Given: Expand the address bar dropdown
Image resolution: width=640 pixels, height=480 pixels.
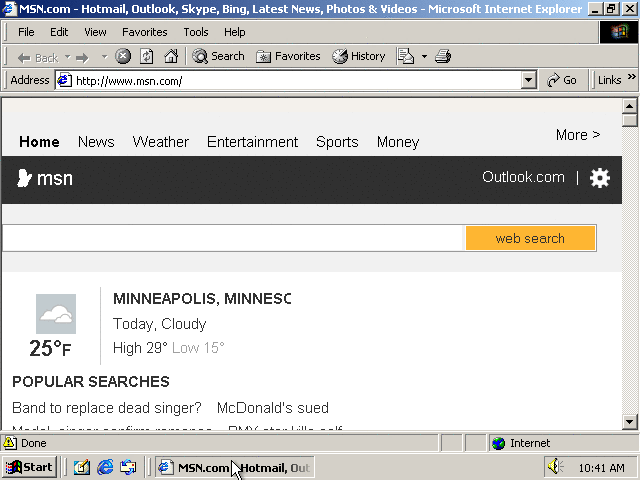Looking at the screenshot, I should 529,80.
